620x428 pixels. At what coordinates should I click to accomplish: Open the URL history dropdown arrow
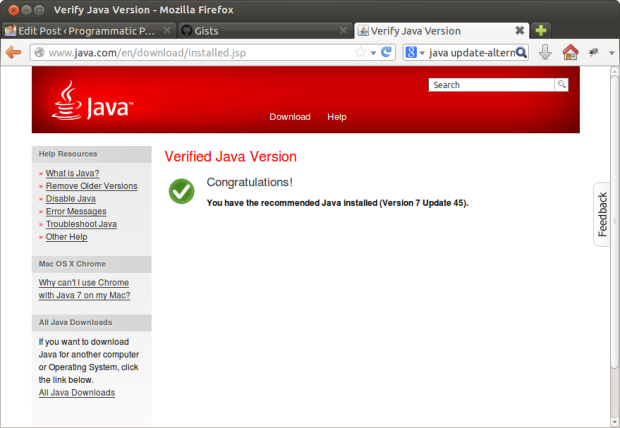click(x=373, y=53)
